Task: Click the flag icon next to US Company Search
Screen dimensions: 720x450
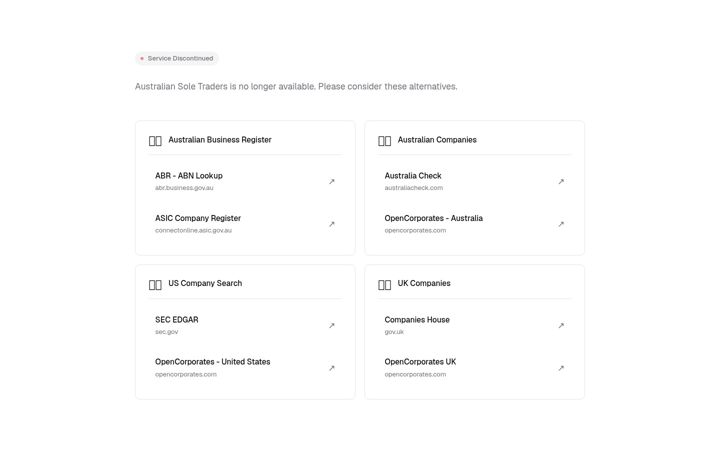Action: (x=155, y=285)
